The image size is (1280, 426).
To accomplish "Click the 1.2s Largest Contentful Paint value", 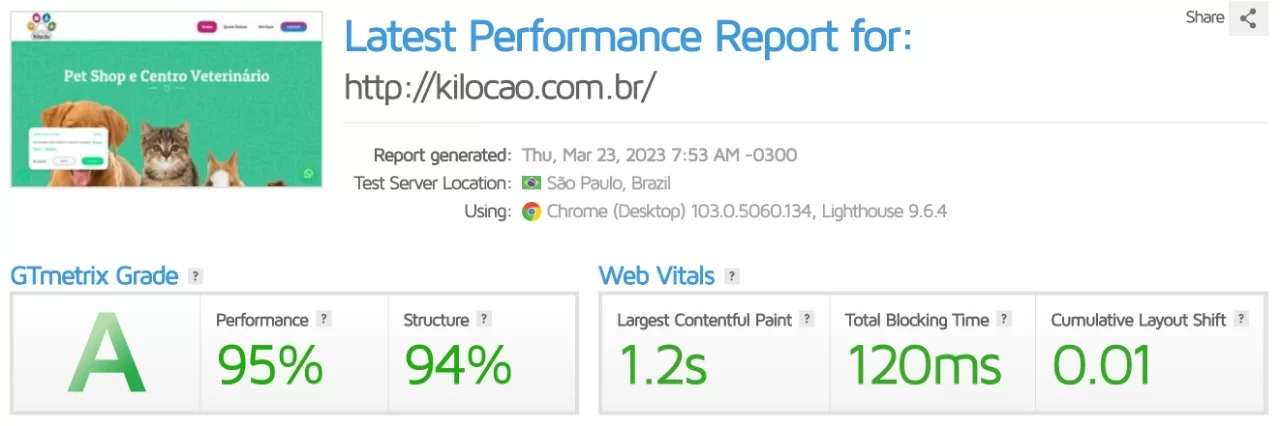I will (662, 365).
